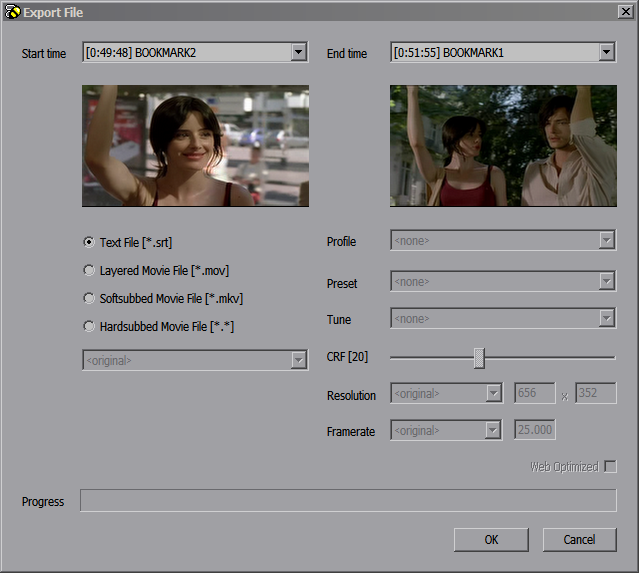This screenshot has width=639, height=573.
Task: Click the Tune label
Action: 339,320
